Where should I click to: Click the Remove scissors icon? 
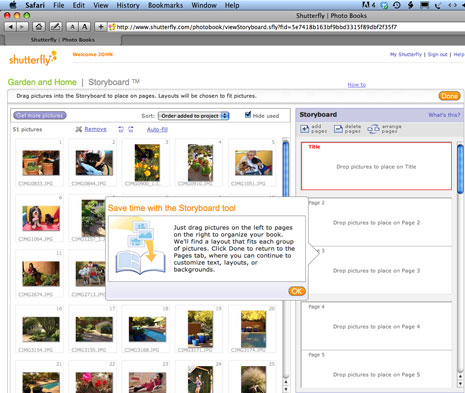[x=79, y=129]
